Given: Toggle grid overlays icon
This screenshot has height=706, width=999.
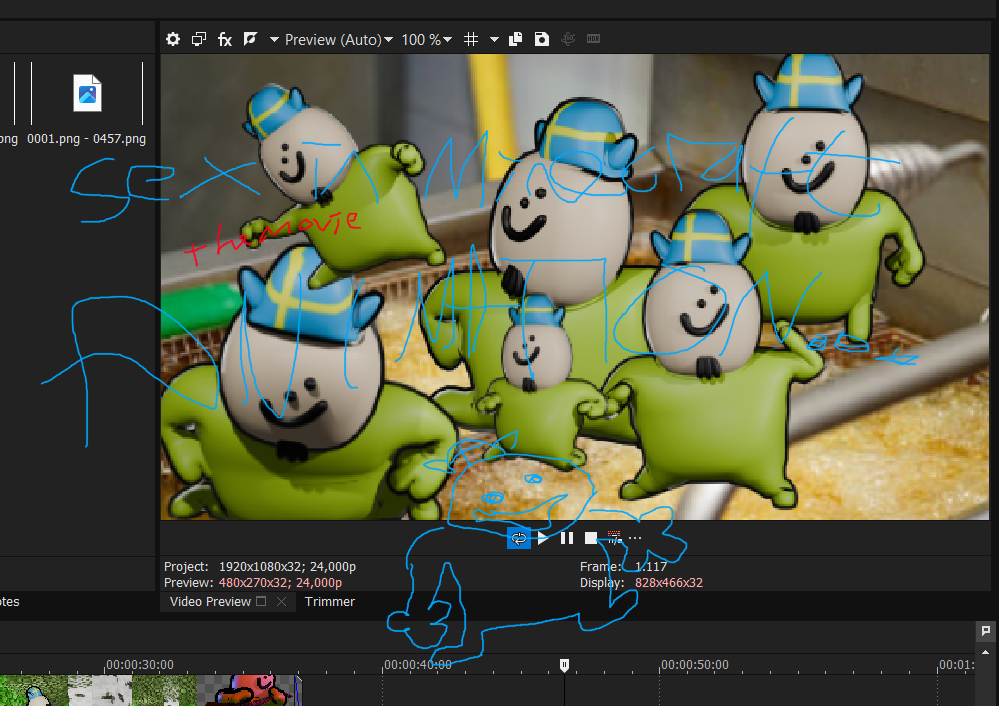Looking at the screenshot, I should [471, 40].
